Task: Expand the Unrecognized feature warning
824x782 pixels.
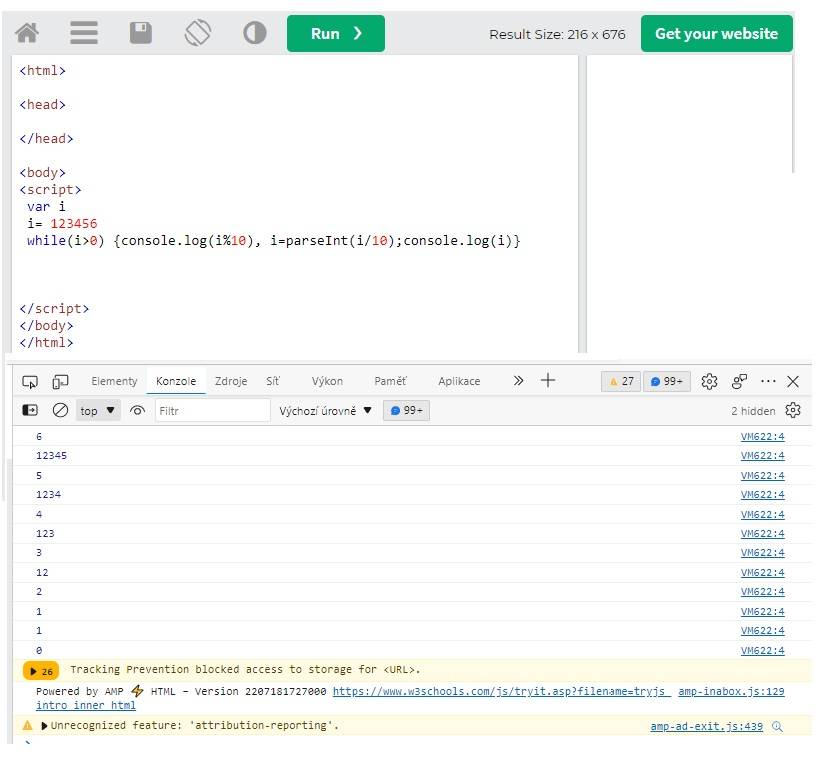Action: click(44, 726)
